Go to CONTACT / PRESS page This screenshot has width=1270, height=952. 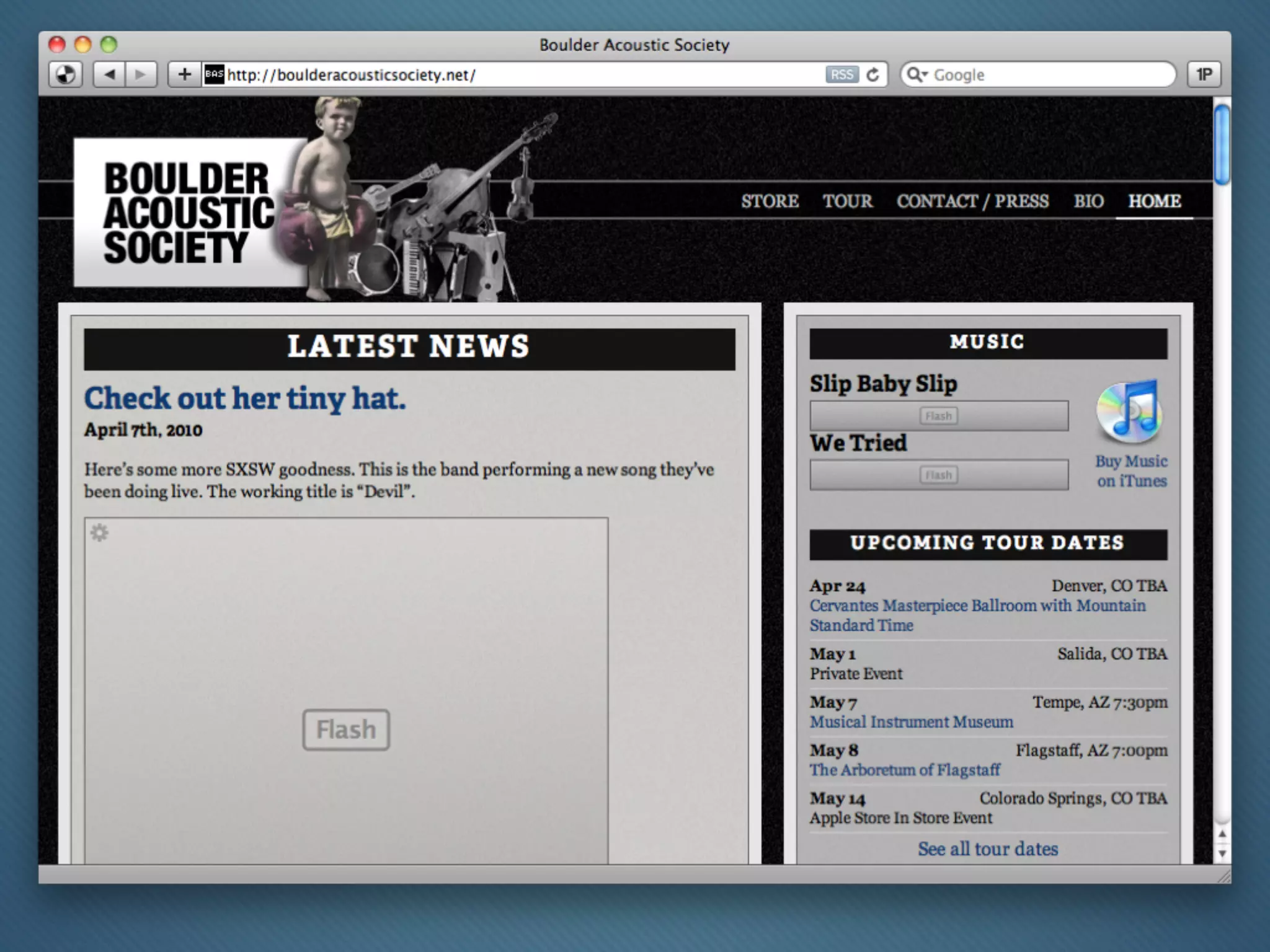pyautogui.click(x=972, y=201)
